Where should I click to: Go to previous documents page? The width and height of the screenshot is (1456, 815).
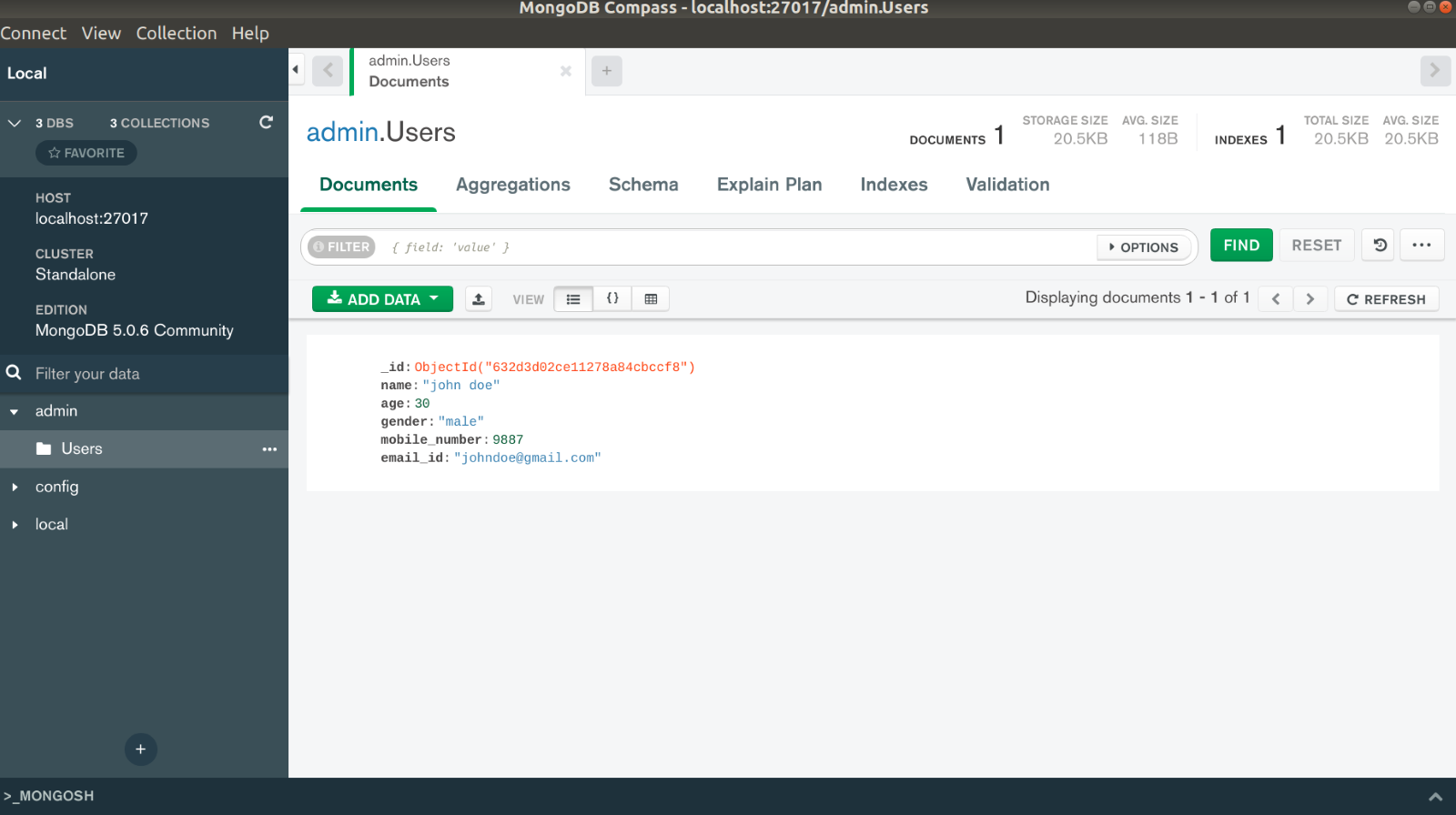[x=1276, y=299]
